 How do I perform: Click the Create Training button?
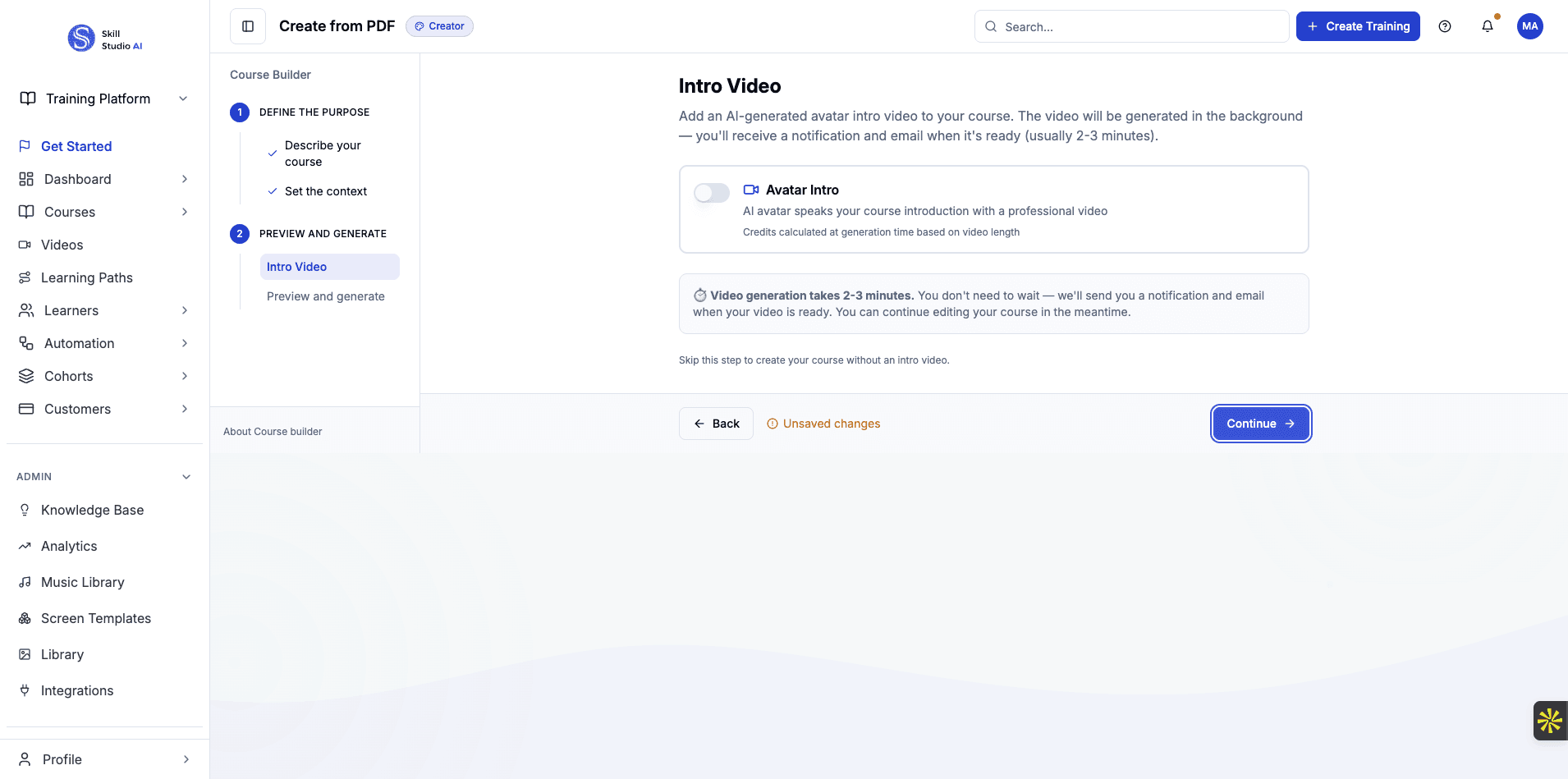pos(1356,26)
